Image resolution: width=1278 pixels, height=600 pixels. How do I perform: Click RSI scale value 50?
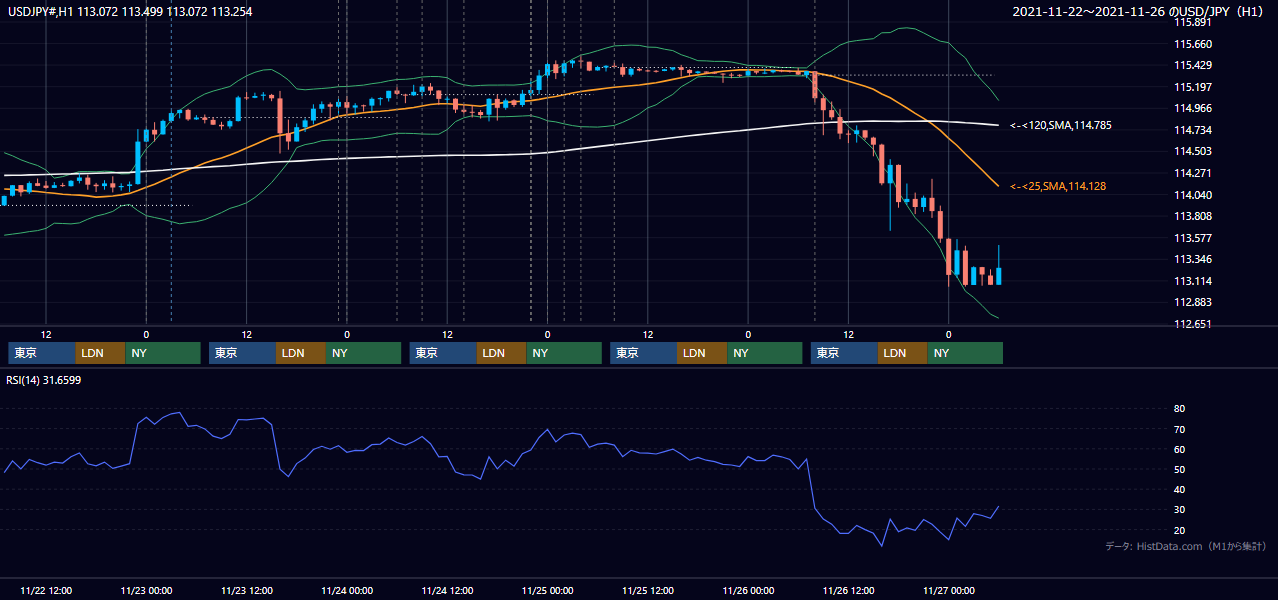(1179, 469)
